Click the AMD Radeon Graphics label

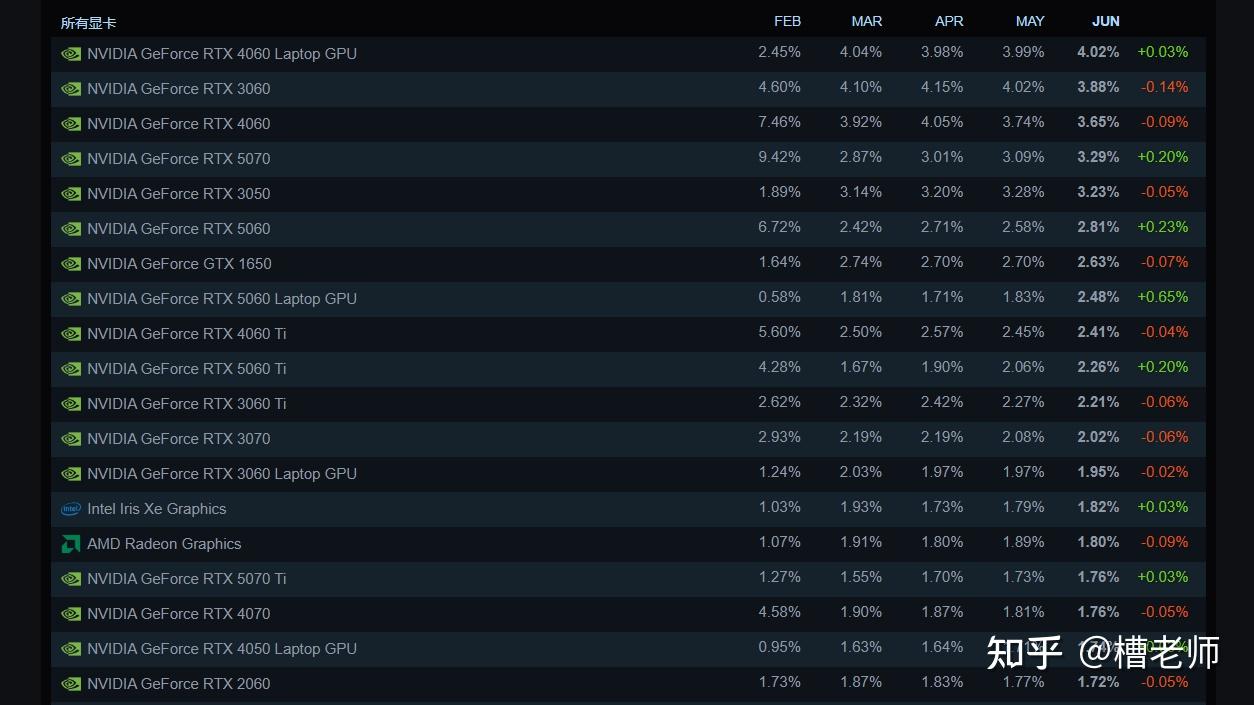(x=164, y=544)
